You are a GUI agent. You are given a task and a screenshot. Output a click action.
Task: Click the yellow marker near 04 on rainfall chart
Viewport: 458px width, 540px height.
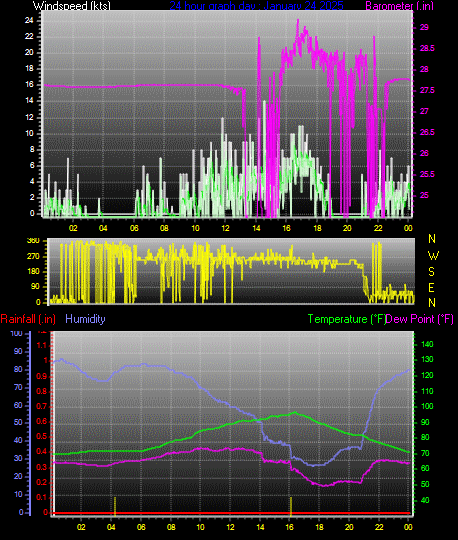pyautogui.click(x=115, y=506)
